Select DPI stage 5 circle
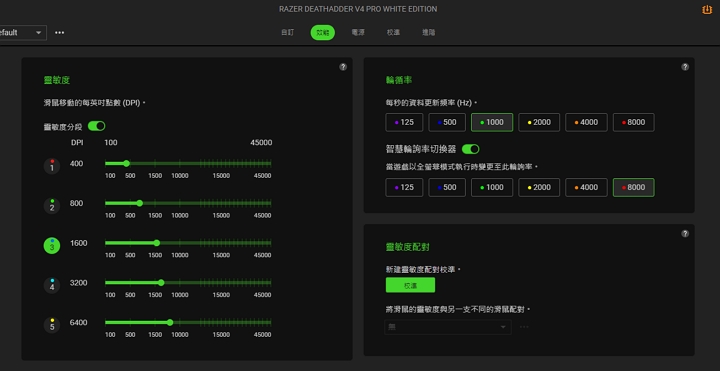 pos(52,325)
